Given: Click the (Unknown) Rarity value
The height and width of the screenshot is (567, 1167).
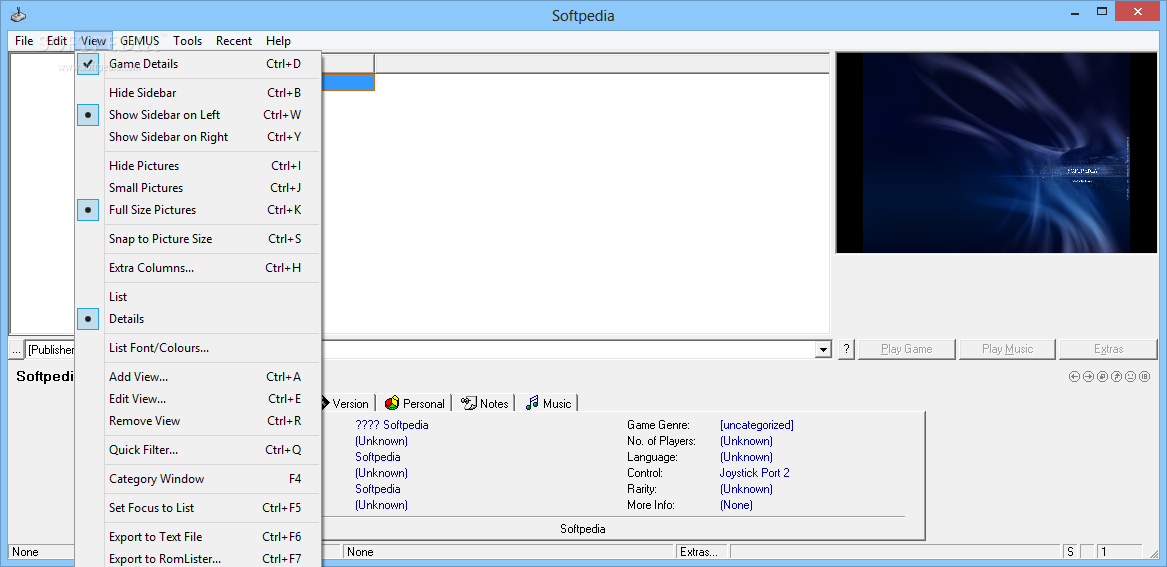Looking at the screenshot, I should click(746, 489).
